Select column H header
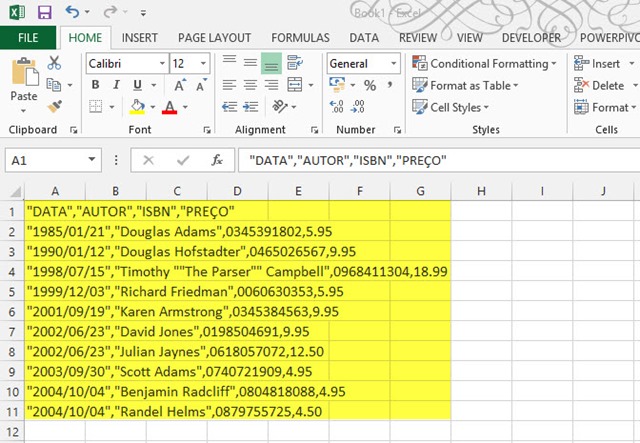The height and width of the screenshot is (443, 640). point(481,191)
